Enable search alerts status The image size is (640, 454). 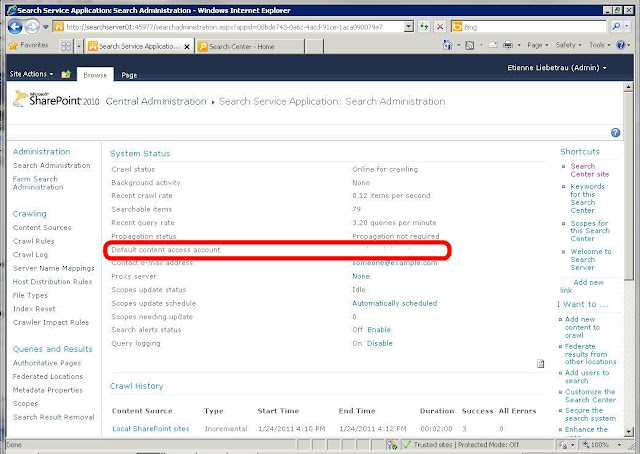pos(379,330)
